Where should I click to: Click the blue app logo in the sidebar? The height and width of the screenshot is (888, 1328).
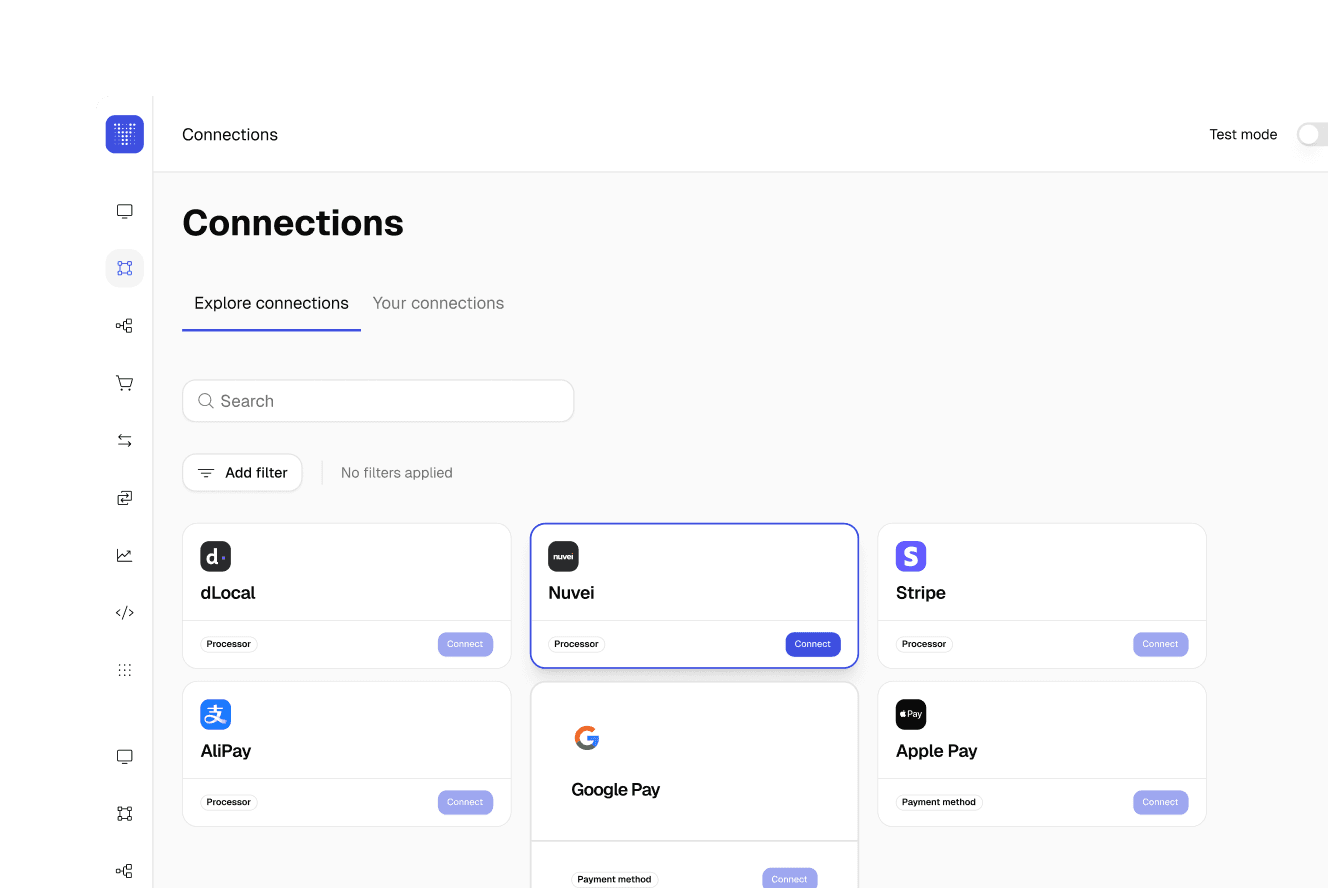point(124,134)
